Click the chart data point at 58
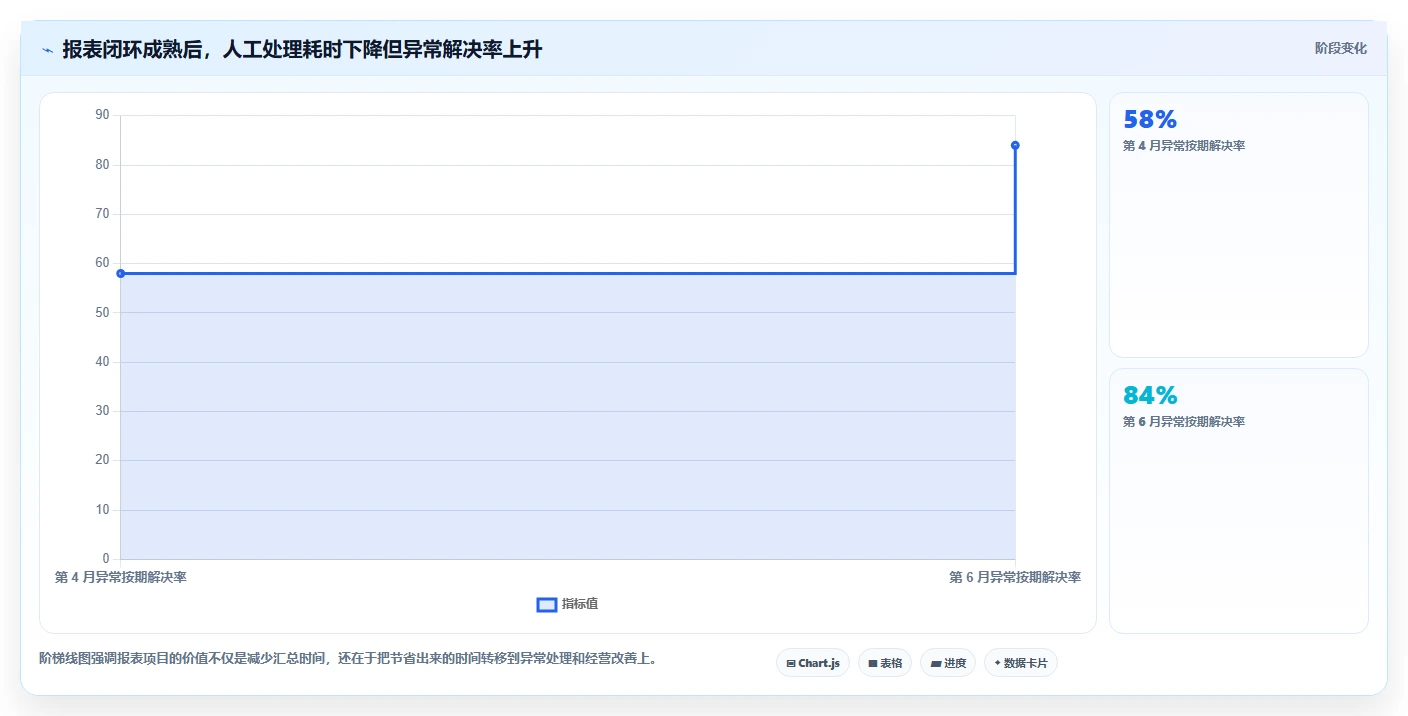Image resolution: width=1408 pixels, height=716 pixels. pyautogui.click(x=120, y=273)
